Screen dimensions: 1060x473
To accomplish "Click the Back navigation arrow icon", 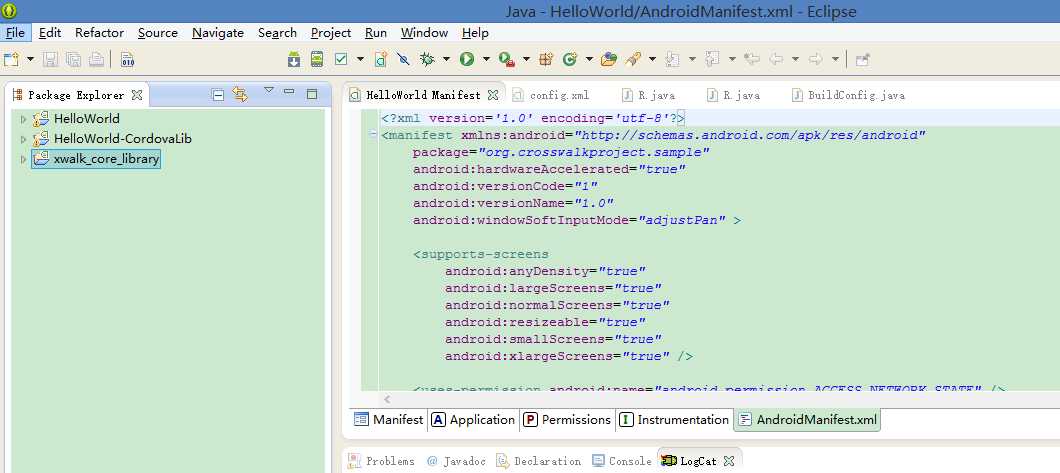I will (776, 59).
